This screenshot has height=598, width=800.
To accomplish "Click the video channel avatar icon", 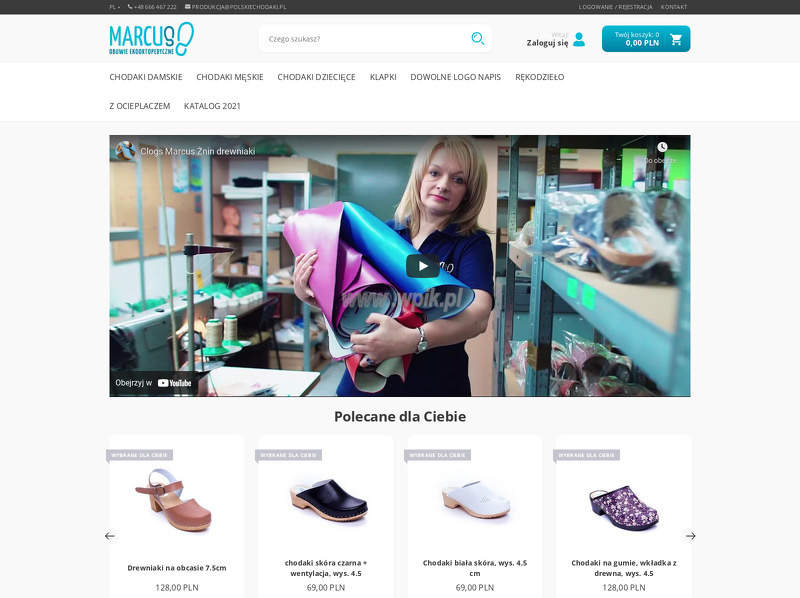I will click(126, 151).
